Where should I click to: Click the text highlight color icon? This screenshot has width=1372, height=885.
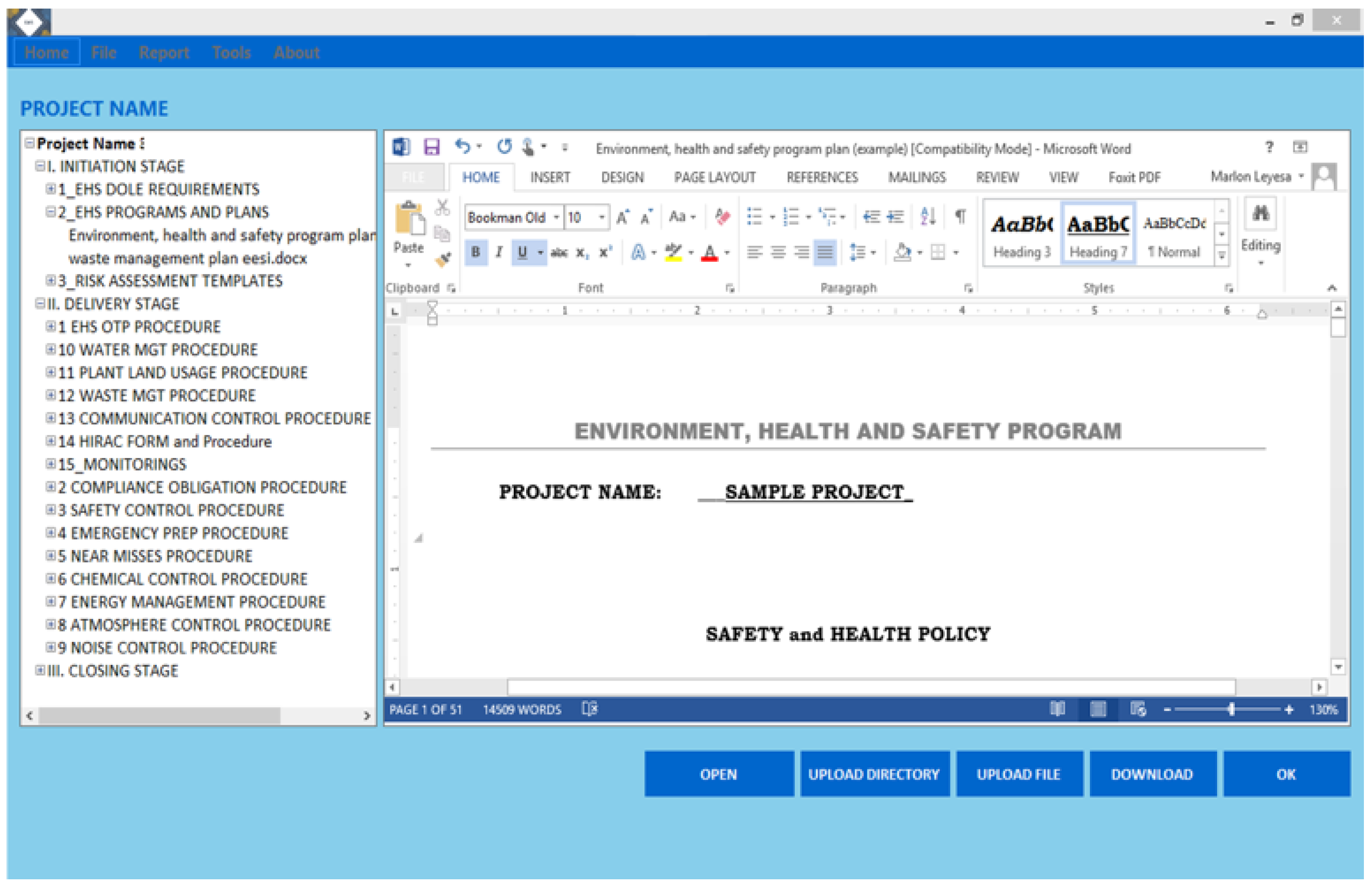[673, 252]
